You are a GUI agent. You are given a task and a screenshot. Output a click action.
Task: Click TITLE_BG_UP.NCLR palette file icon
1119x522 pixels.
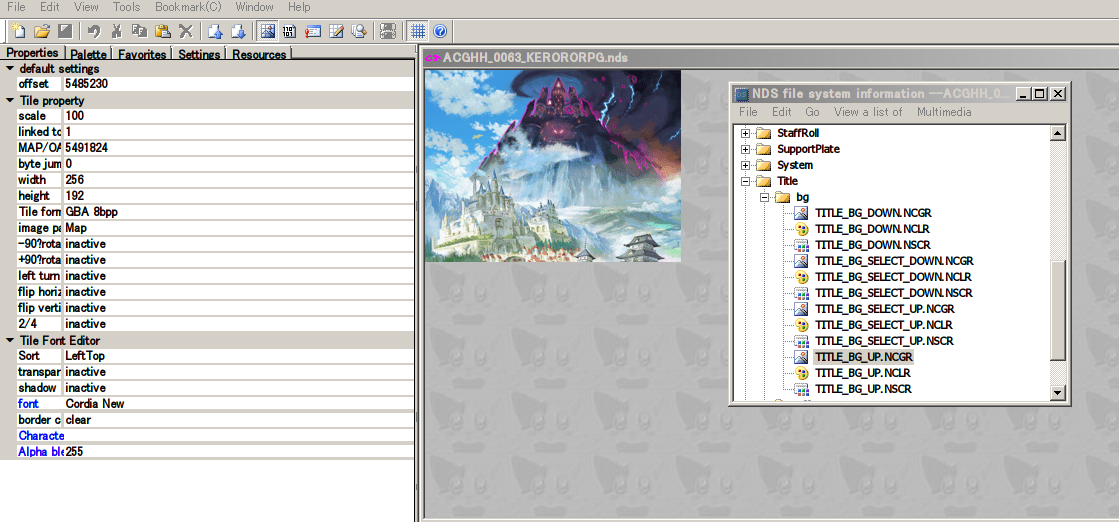(x=801, y=373)
